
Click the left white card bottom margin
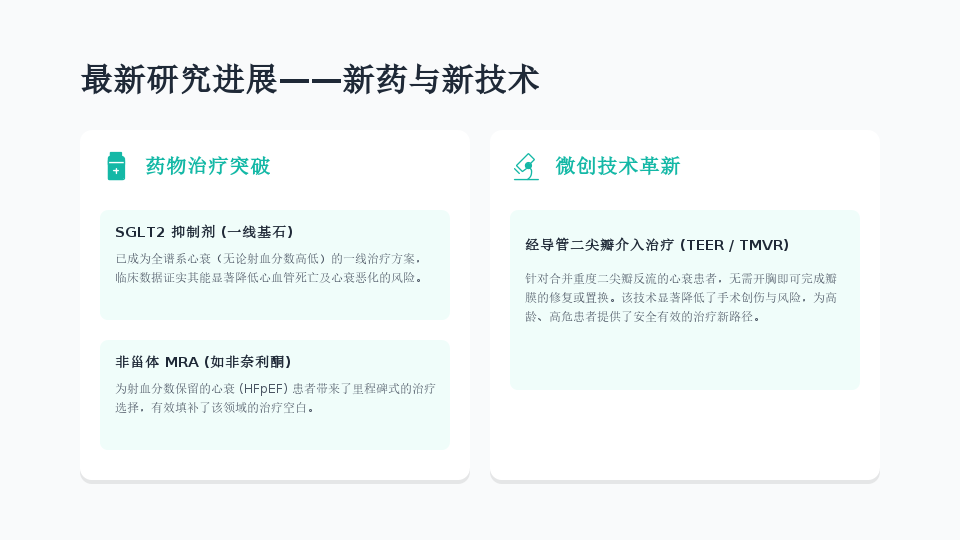click(275, 465)
